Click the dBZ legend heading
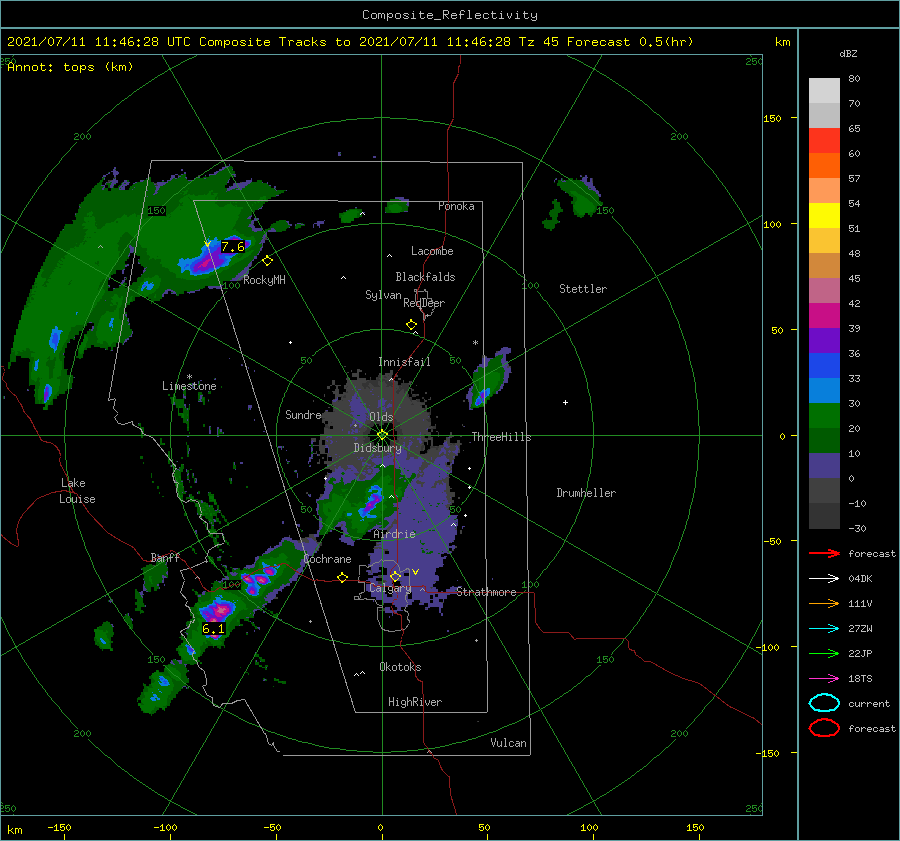The image size is (900, 841). (848, 53)
